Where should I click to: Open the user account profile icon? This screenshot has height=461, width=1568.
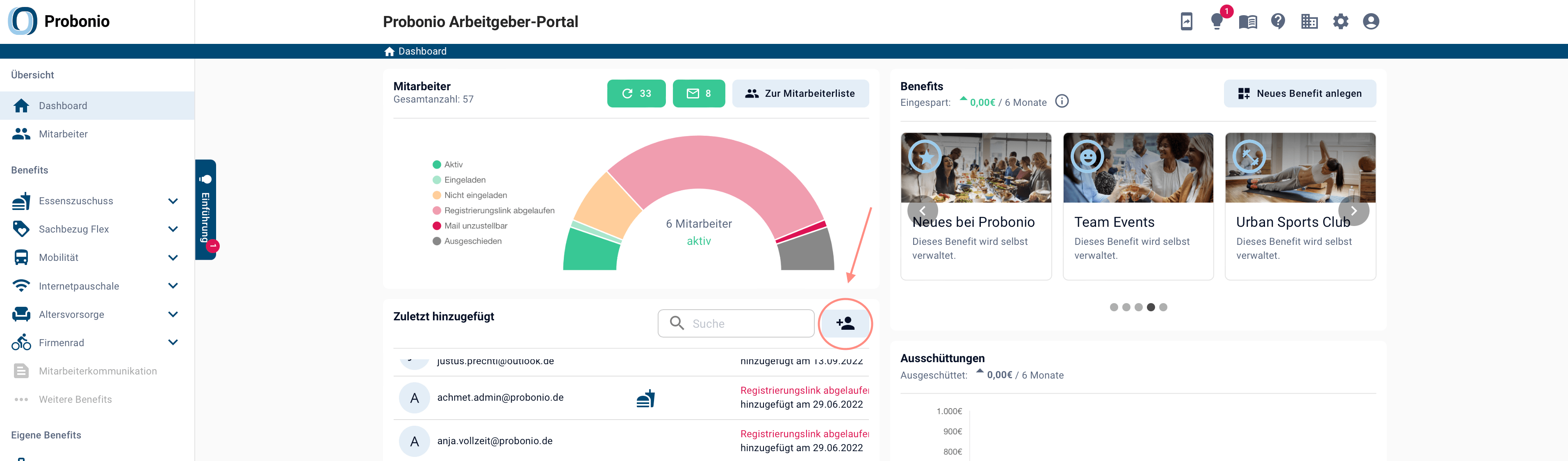coord(1371,22)
